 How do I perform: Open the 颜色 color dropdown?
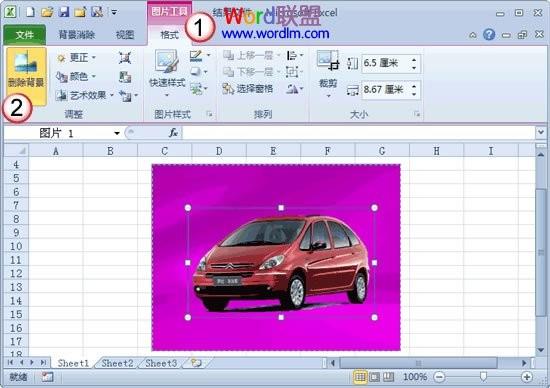coord(76,76)
